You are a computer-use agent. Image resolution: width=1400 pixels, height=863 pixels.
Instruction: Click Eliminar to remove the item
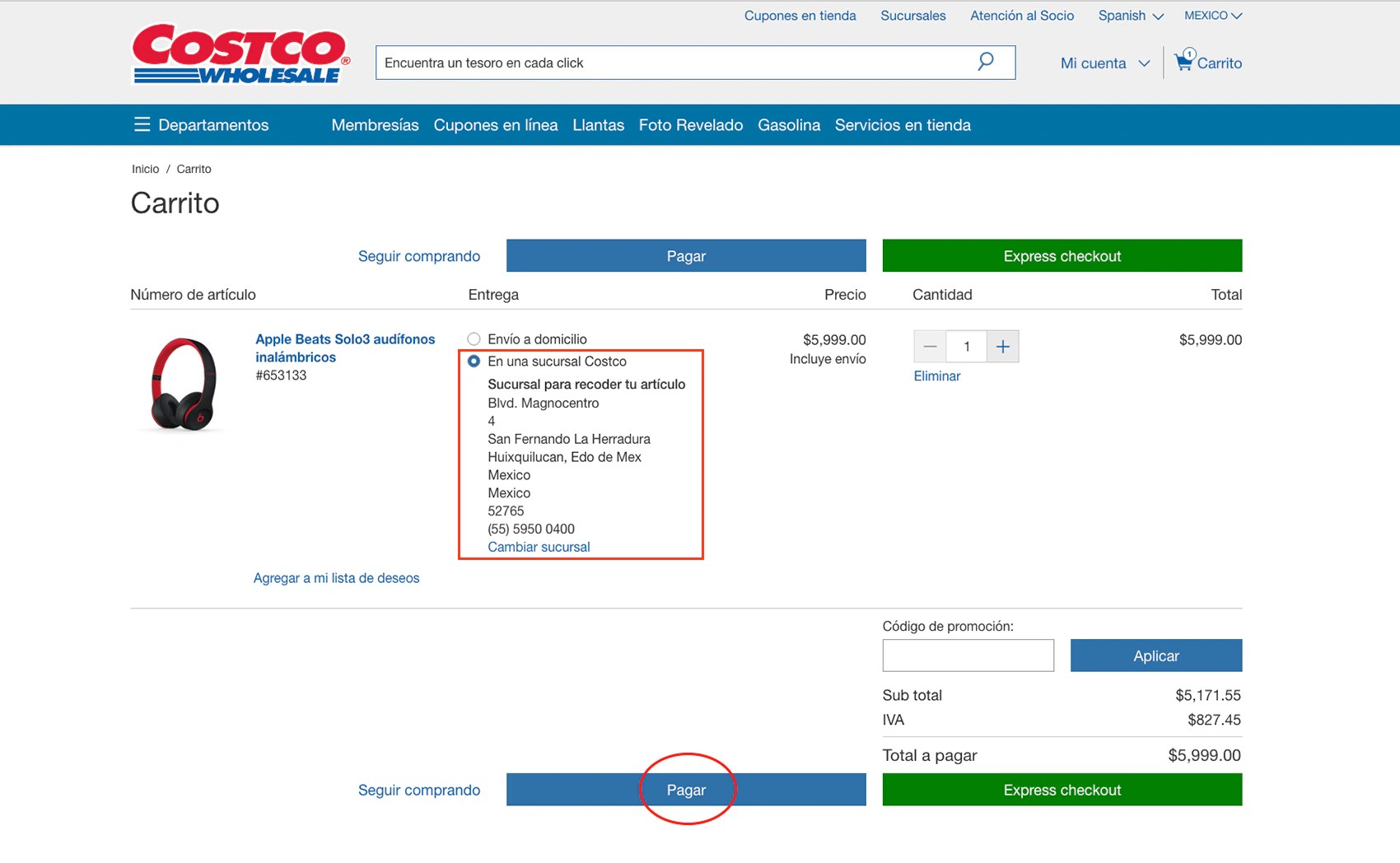(x=936, y=376)
